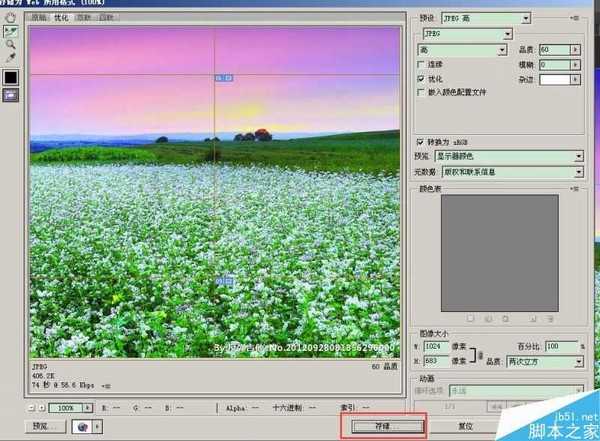Select the Eyedropper tool
The width and height of the screenshot is (600, 441).
11,59
